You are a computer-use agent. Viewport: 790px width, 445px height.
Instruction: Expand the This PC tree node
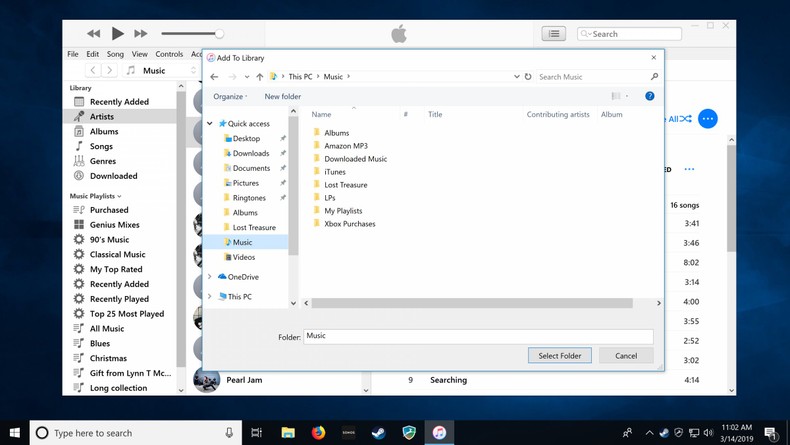tap(210, 297)
